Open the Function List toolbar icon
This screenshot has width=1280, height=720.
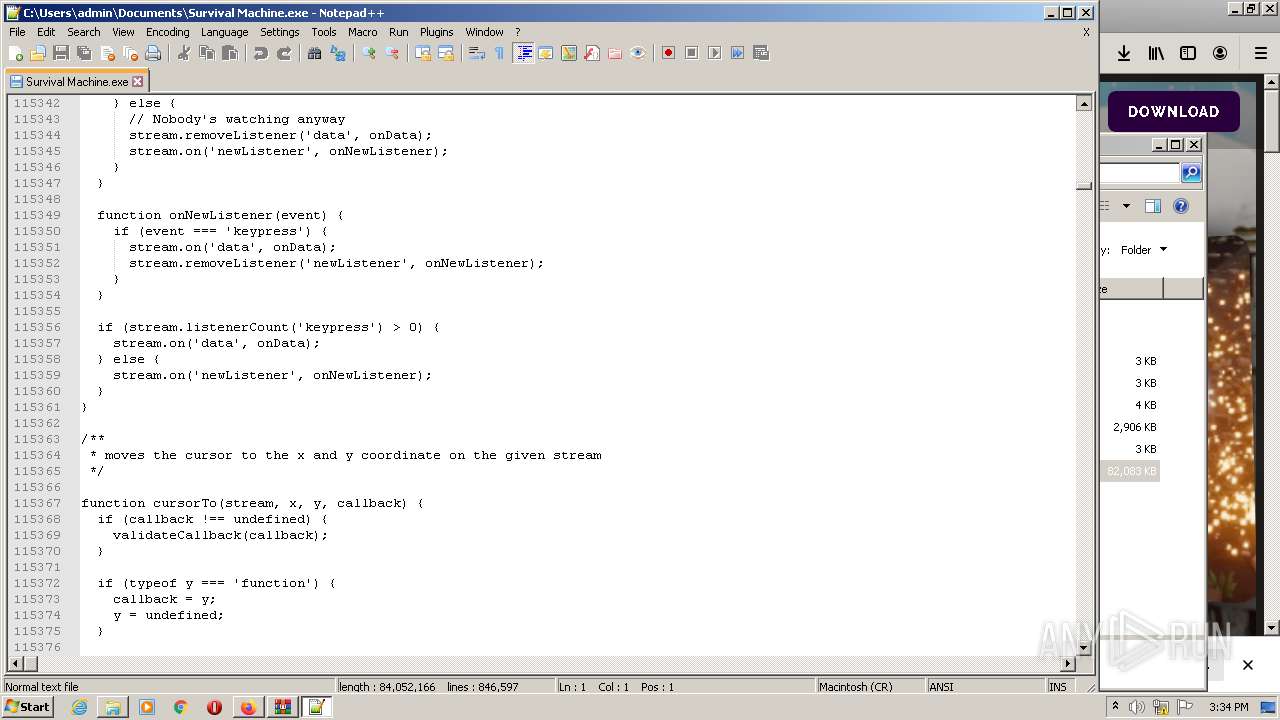[592, 53]
